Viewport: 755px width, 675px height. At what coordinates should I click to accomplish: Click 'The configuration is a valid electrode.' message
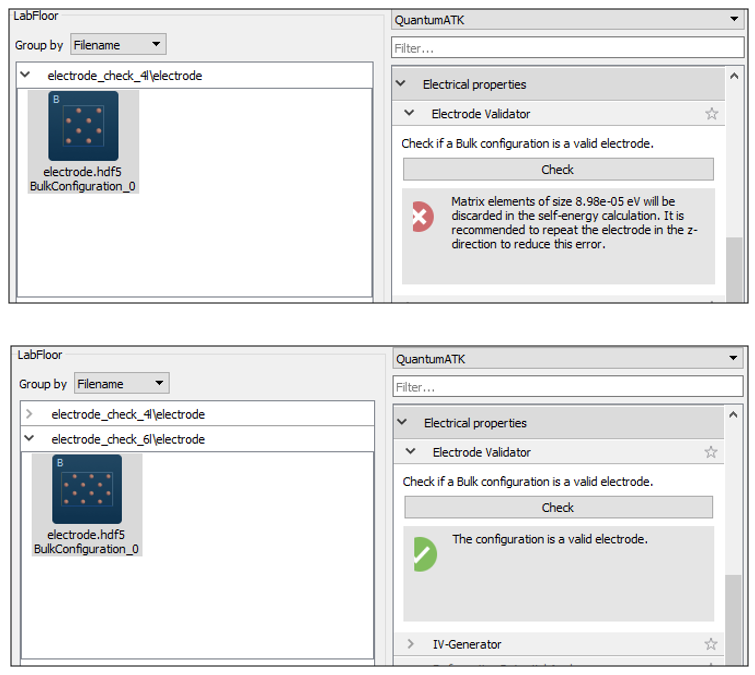point(549,539)
